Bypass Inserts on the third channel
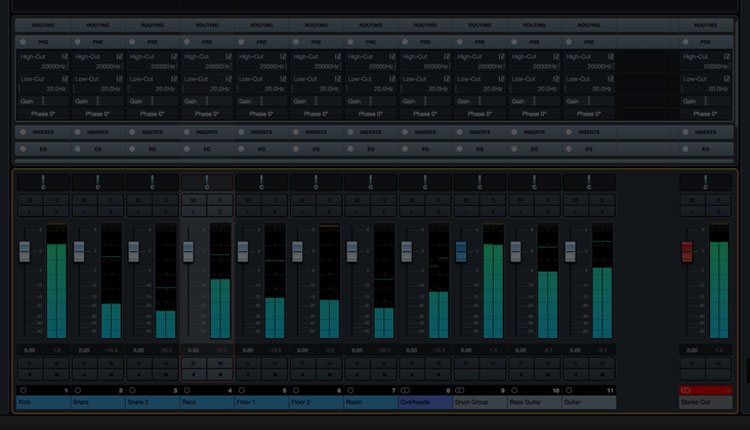Viewport: 750px width, 430px height. (x=132, y=132)
